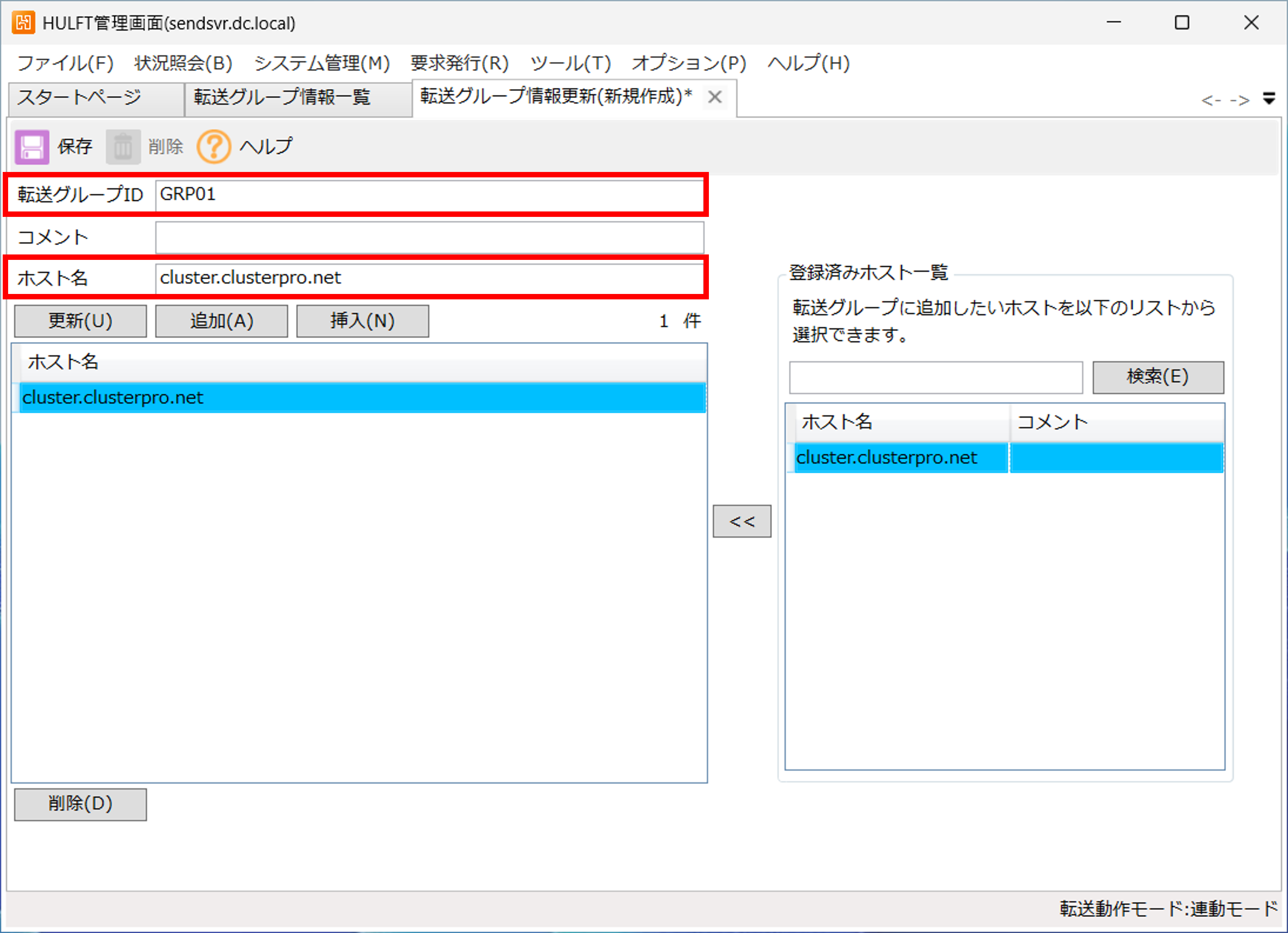The height and width of the screenshot is (933, 1288).
Task: Open the ファイル(F) menu
Action: [x=65, y=63]
